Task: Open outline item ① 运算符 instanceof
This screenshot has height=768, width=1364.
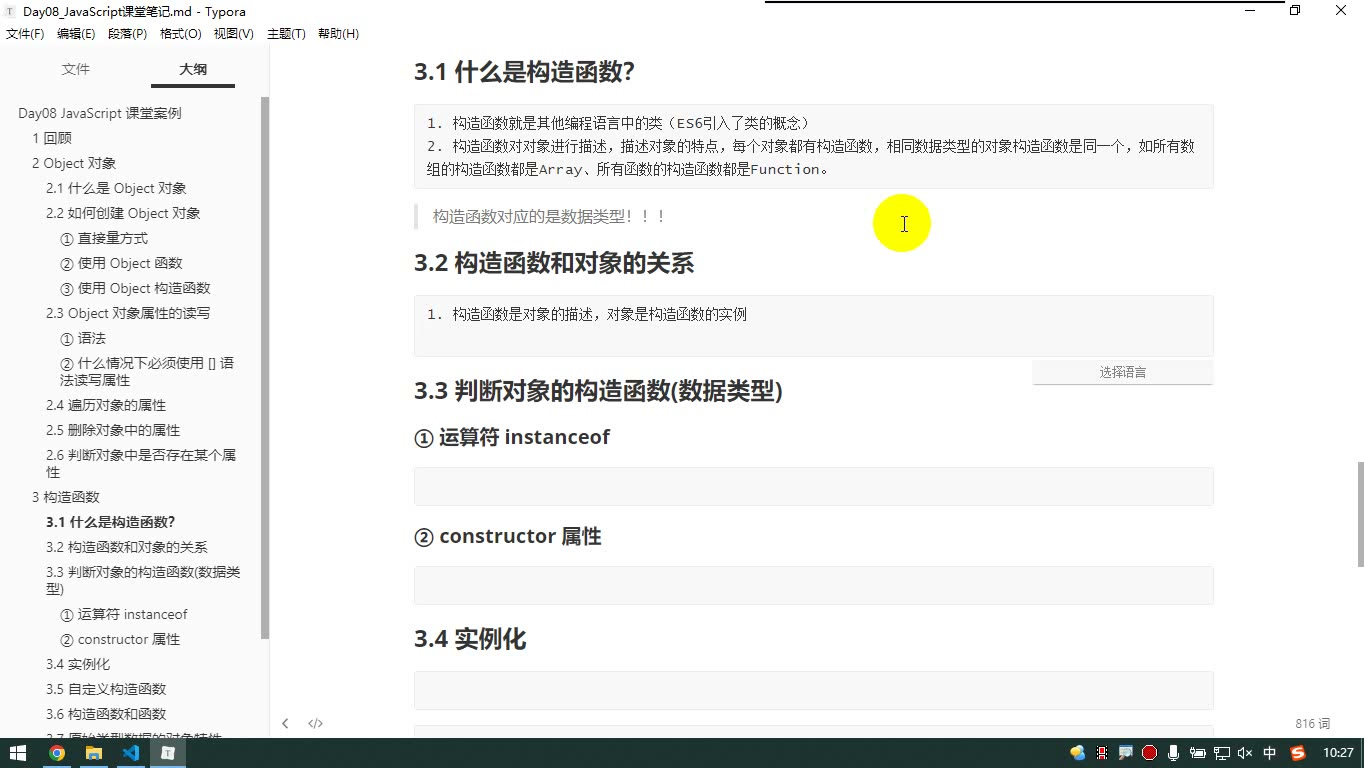Action: click(124, 614)
